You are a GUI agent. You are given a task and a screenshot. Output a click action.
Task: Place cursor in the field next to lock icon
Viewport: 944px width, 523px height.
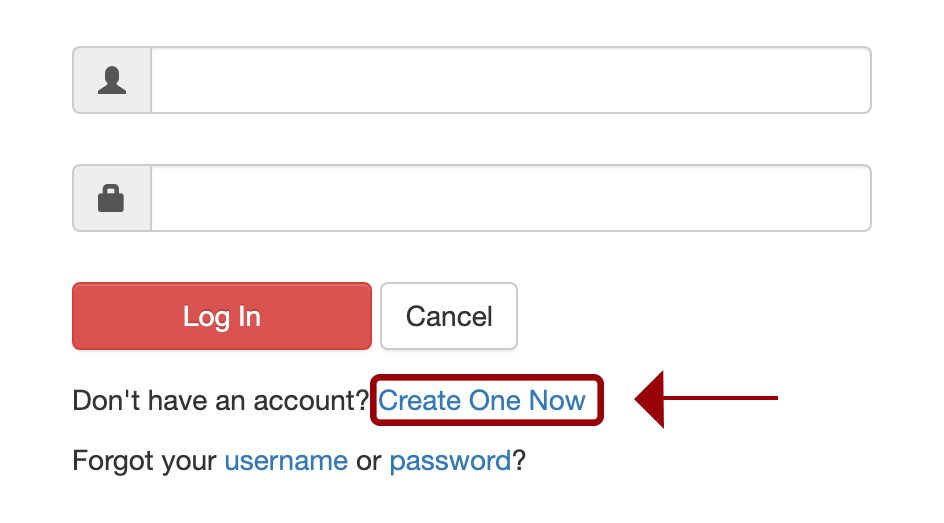pyautogui.click(x=511, y=198)
